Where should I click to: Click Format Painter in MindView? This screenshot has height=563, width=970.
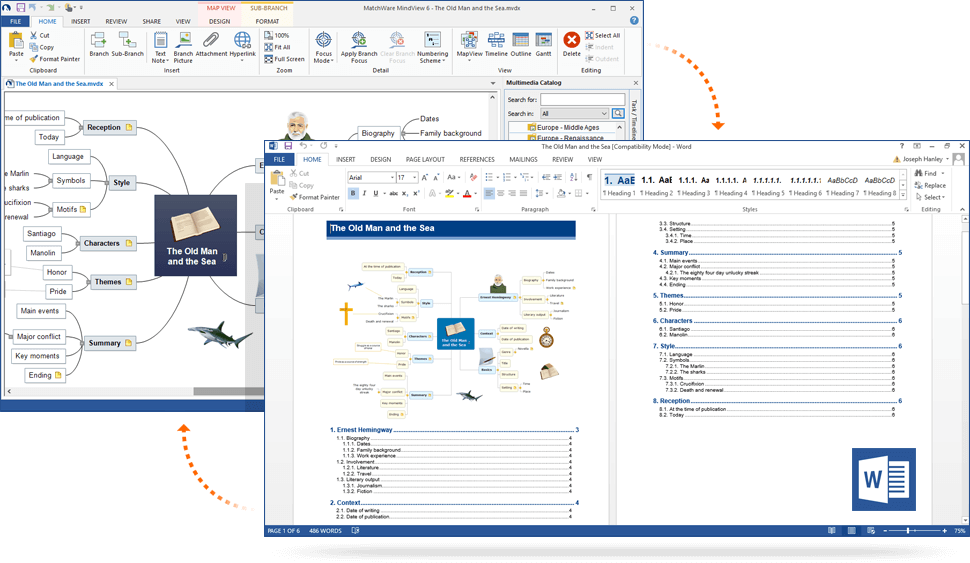point(54,59)
